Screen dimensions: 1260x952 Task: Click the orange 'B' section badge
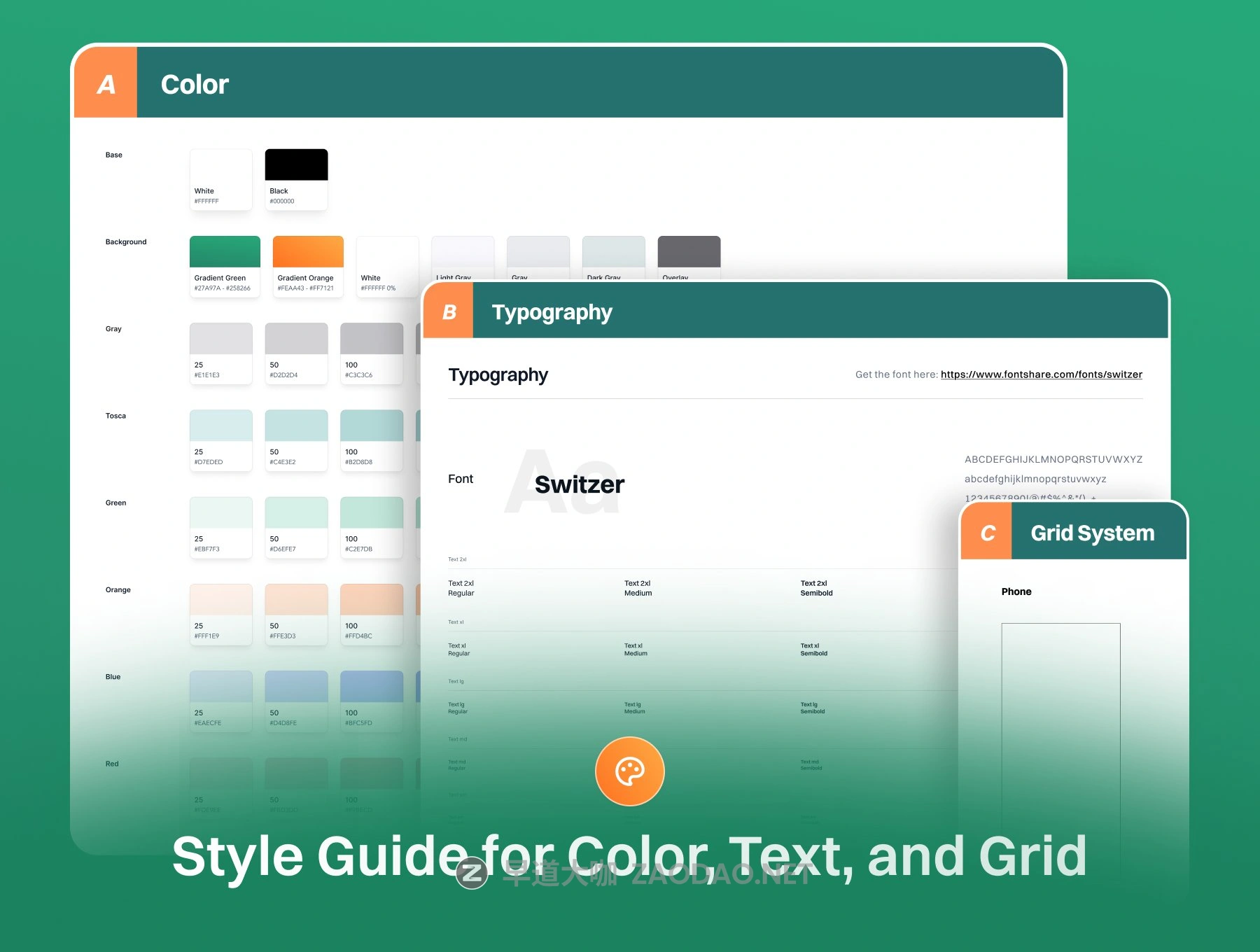click(449, 312)
